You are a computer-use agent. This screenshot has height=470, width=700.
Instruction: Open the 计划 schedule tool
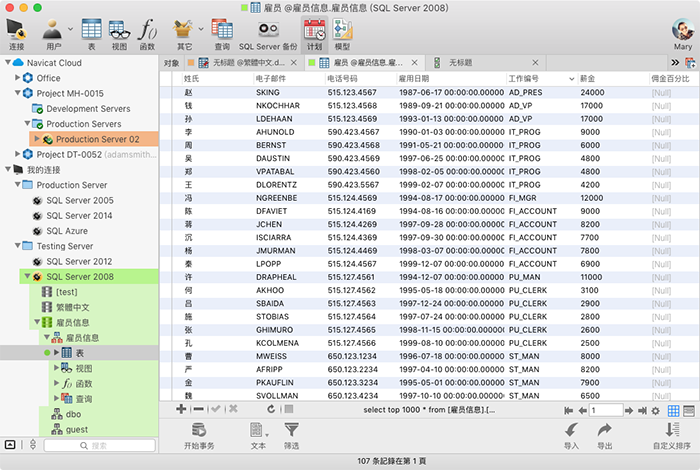point(314,34)
